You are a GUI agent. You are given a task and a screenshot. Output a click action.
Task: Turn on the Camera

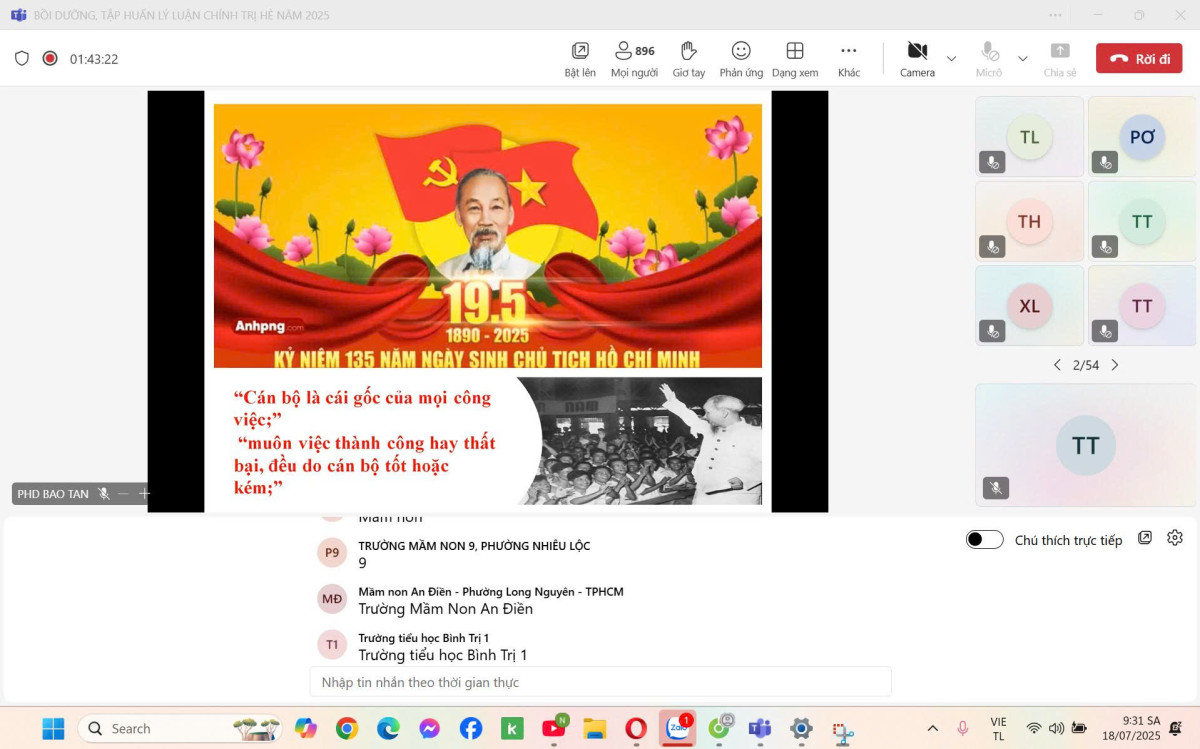pyautogui.click(x=917, y=58)
